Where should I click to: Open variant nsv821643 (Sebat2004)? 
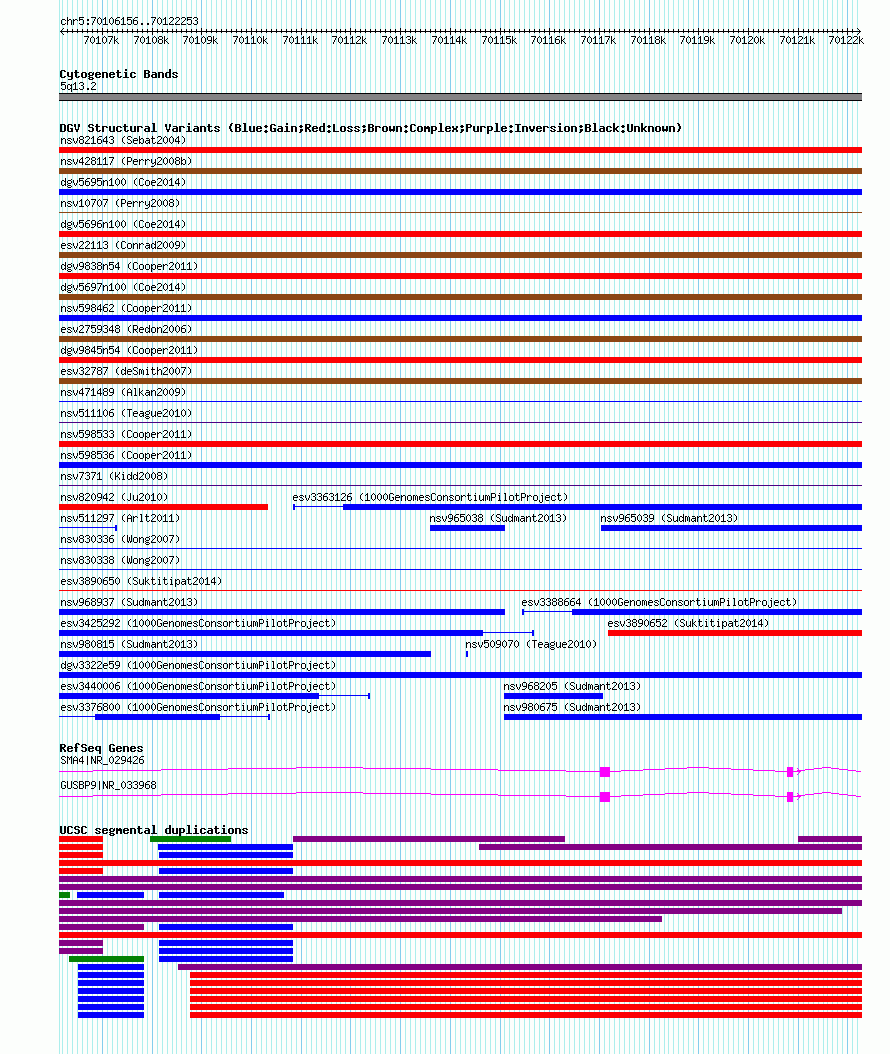(123, 140)
